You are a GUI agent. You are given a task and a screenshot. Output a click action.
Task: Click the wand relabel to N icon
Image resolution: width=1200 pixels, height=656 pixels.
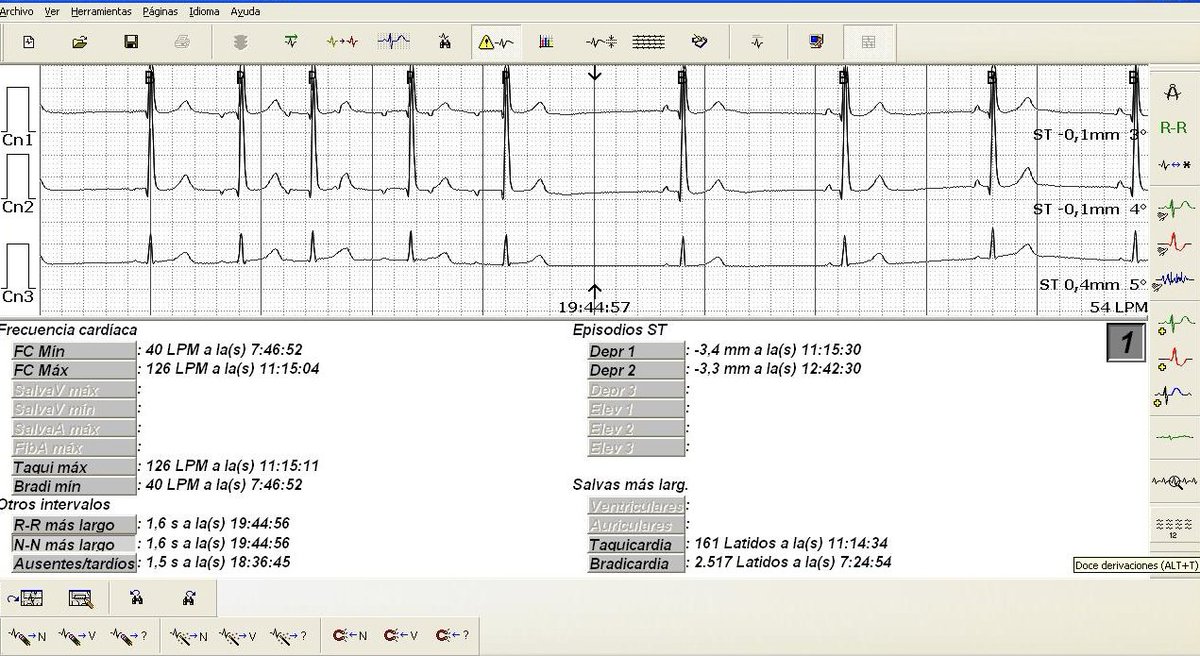189,634
